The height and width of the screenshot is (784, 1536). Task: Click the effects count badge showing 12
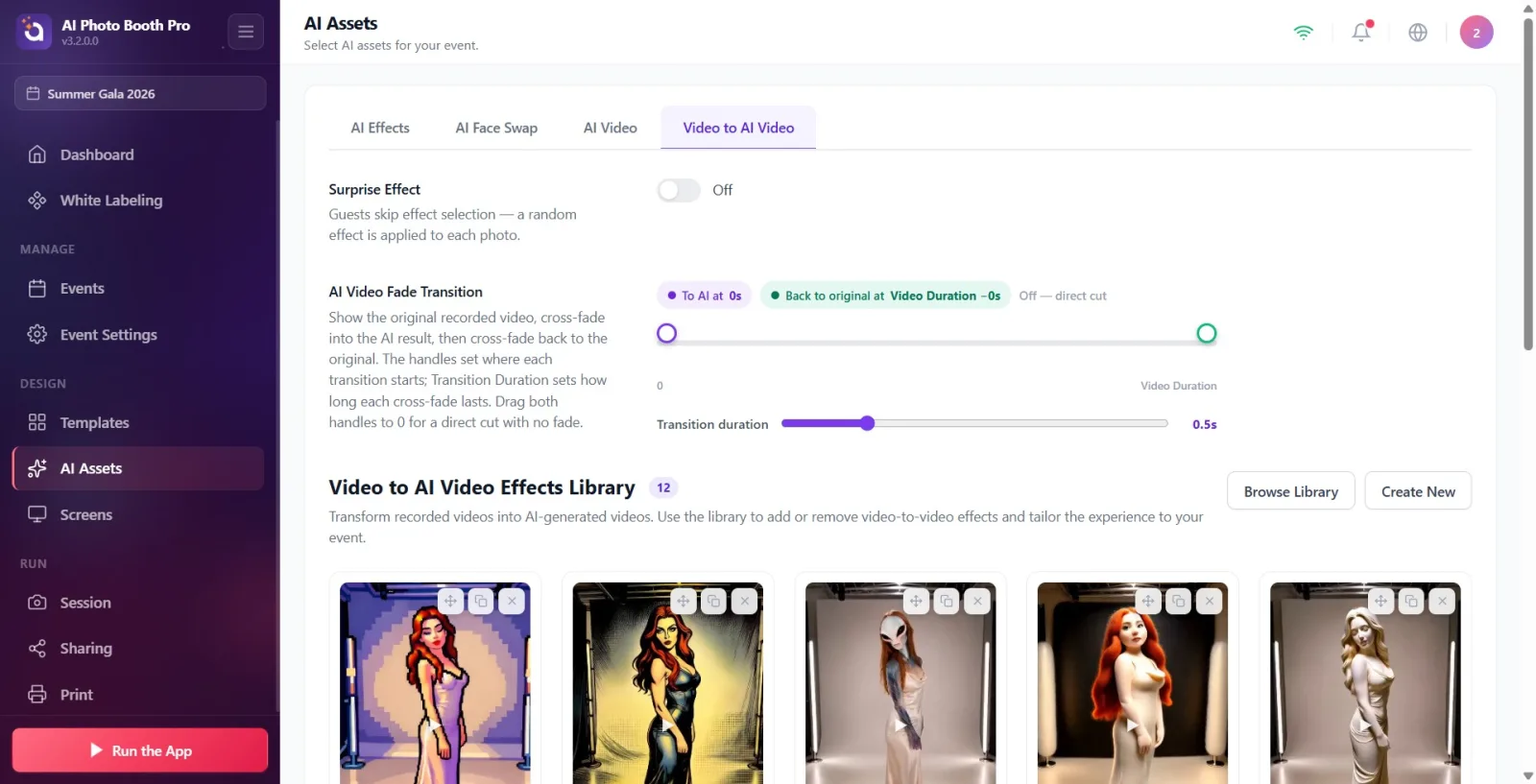coord(663,487)
